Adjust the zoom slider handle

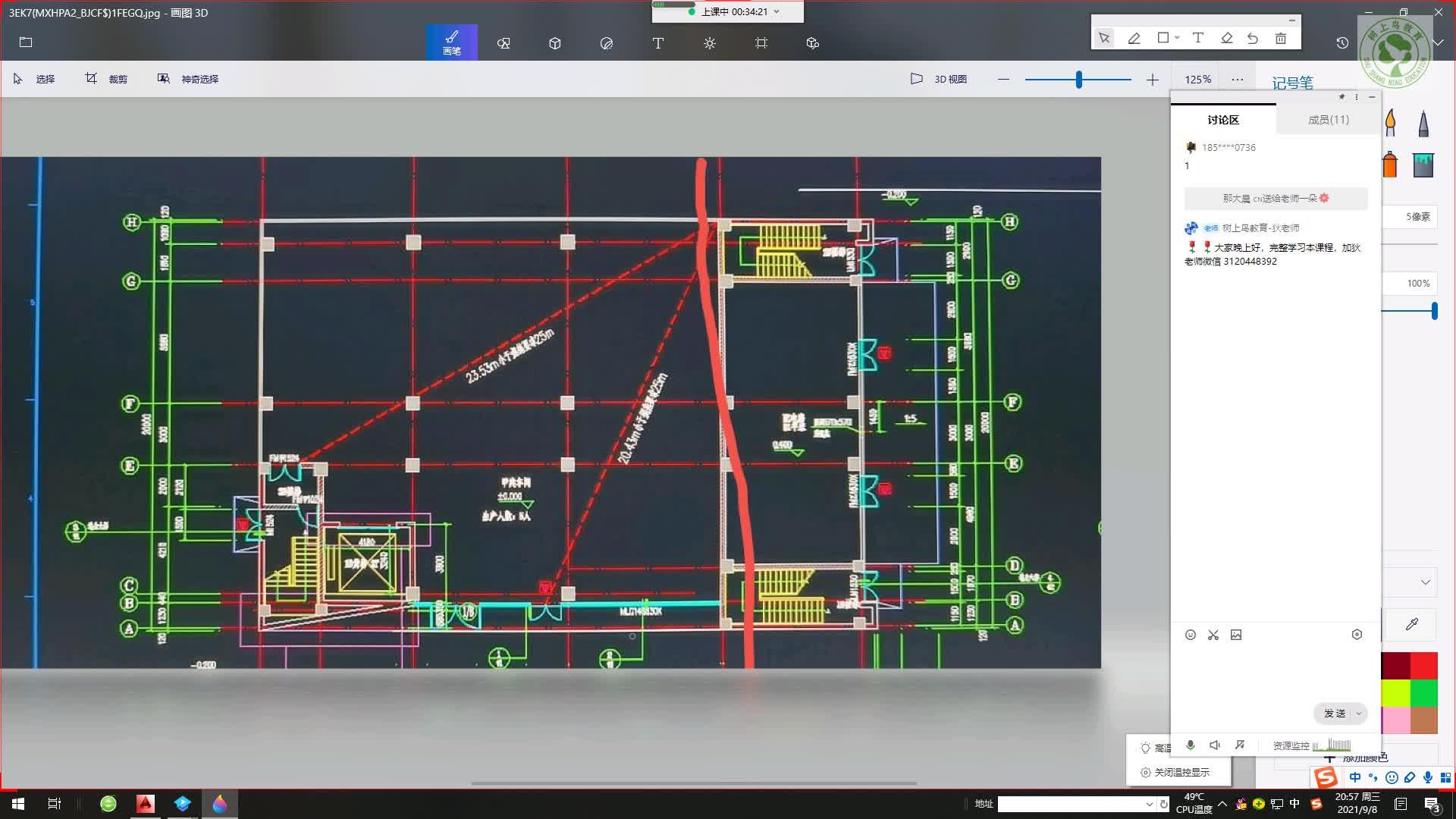[1078, 79]
